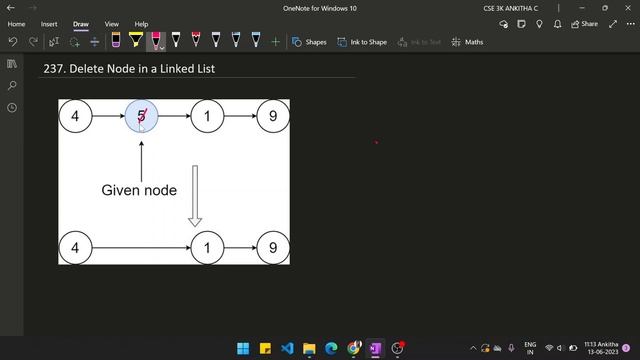Open the Help tab
Screen dimensions: 640x360
tap(141, 24)
